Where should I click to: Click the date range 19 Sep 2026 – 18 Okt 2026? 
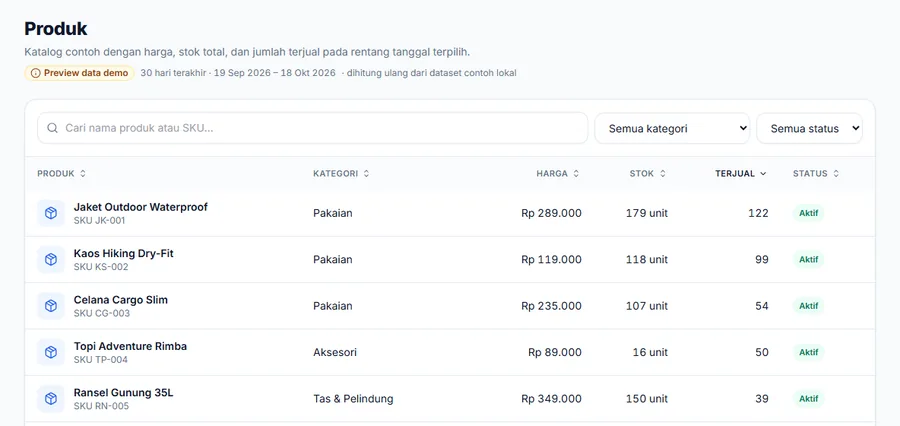pos(274,73)
